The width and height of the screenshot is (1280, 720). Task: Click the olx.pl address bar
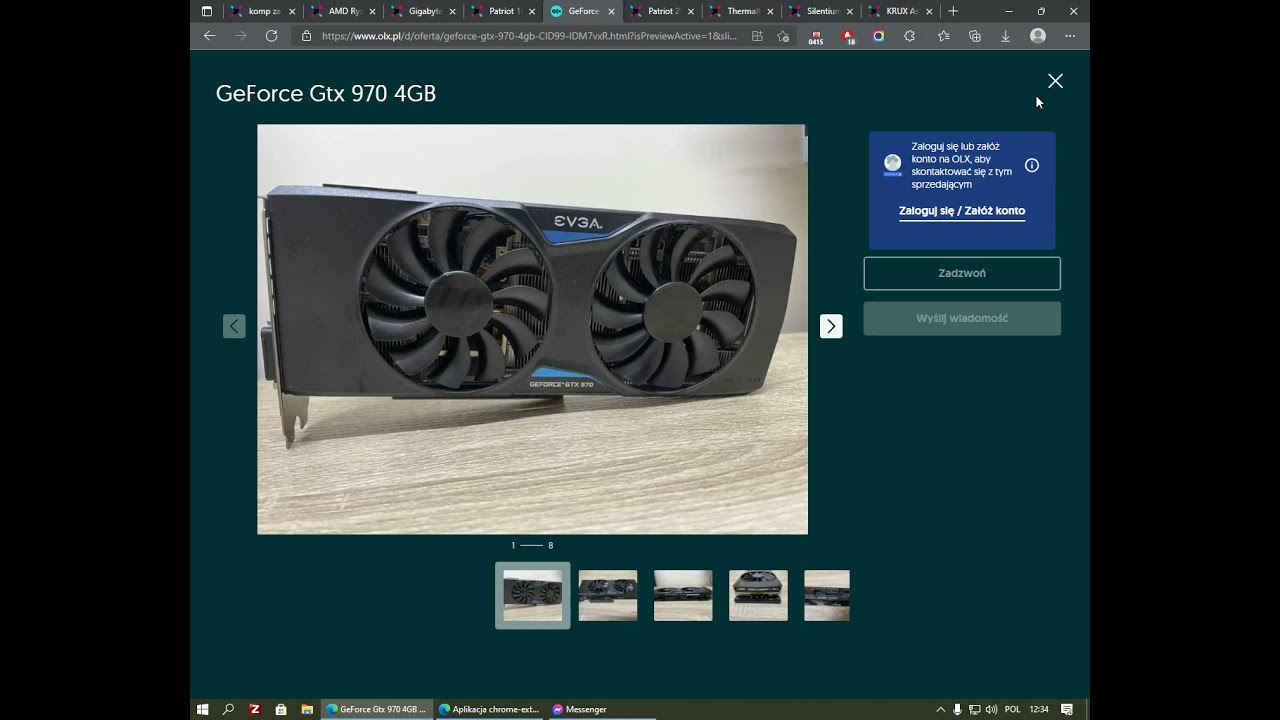529,36
